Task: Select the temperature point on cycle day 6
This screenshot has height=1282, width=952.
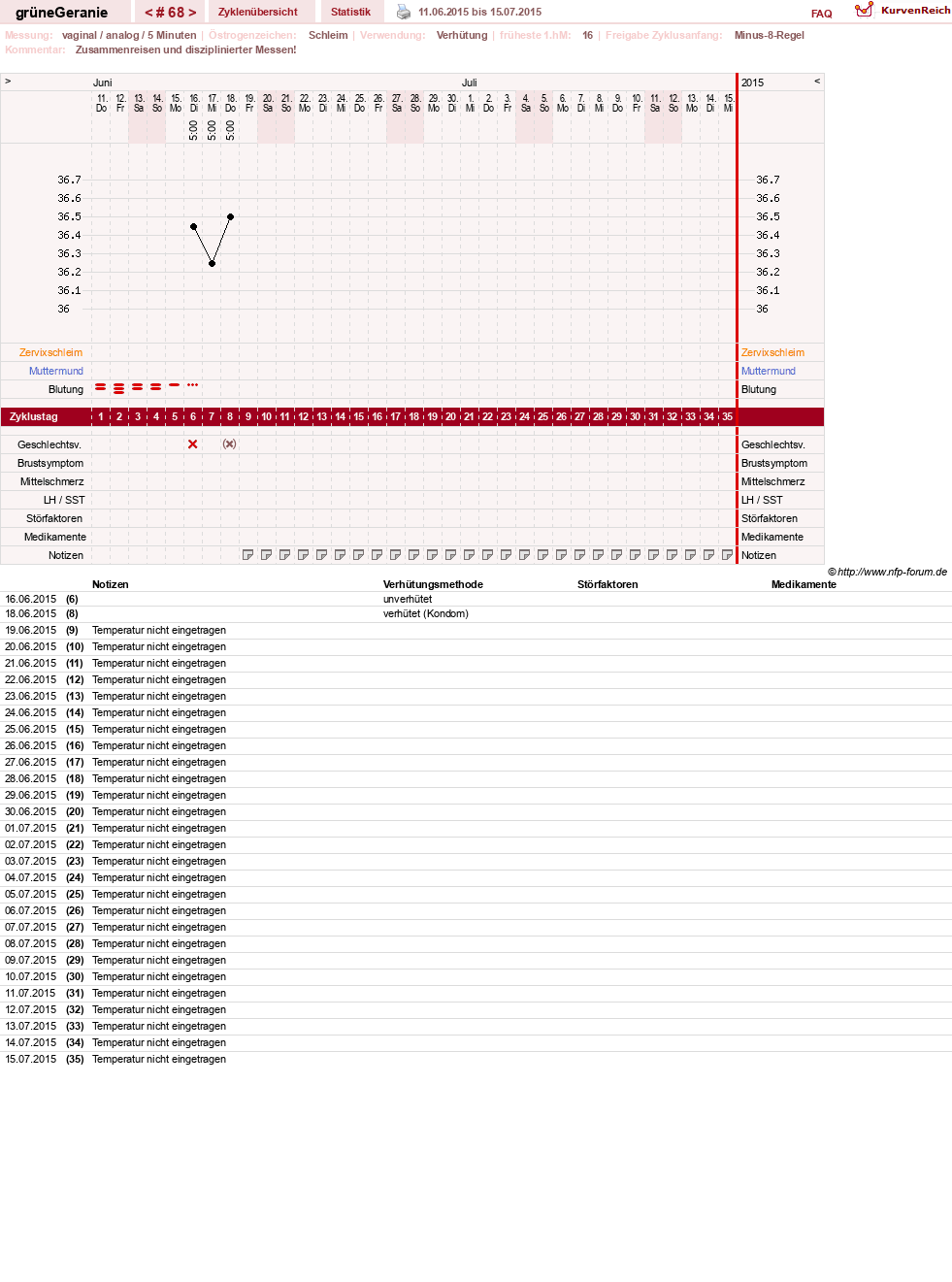Action: coord(193,226)
